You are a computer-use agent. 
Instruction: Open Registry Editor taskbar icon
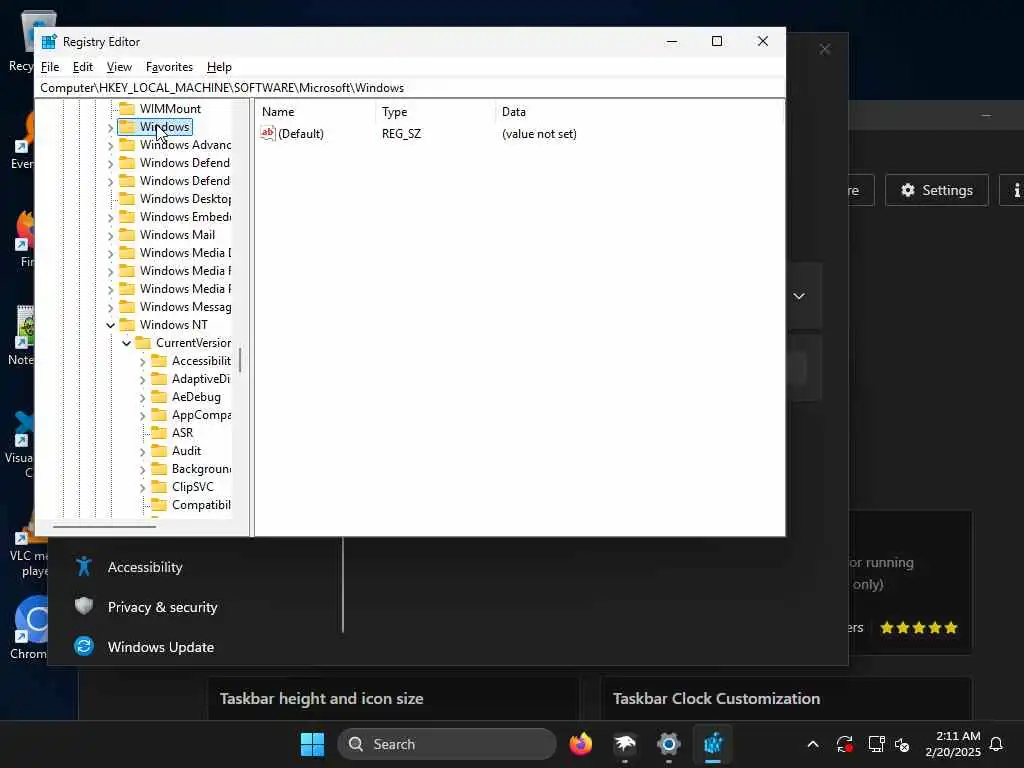pos(713,744)
